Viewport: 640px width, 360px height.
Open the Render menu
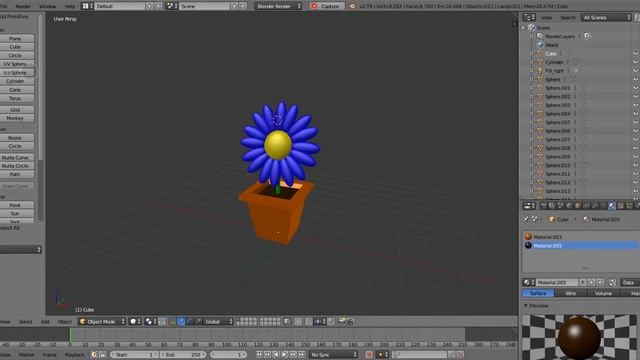click(x=23, y=6)
